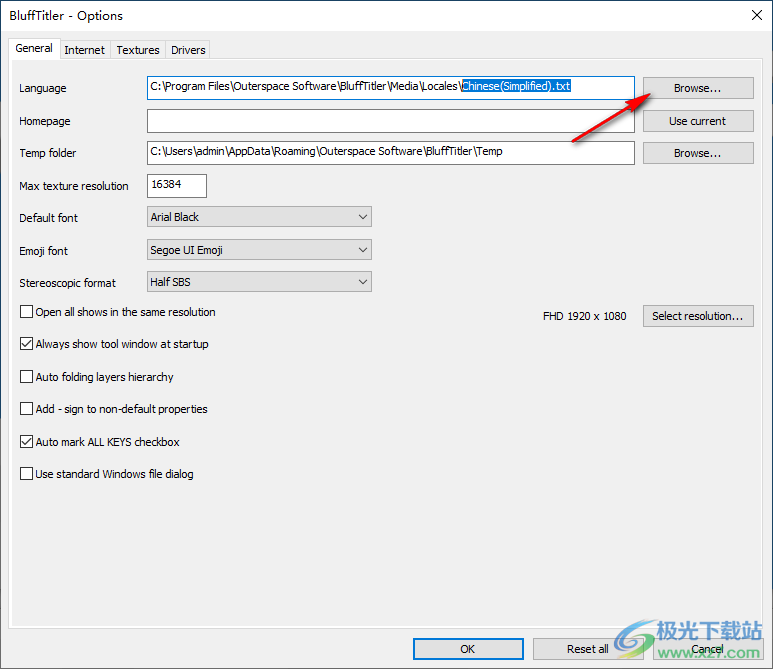This screenshot has height=669, width=773.
Task: Open the Textures tab
Action: coord(138,50)
